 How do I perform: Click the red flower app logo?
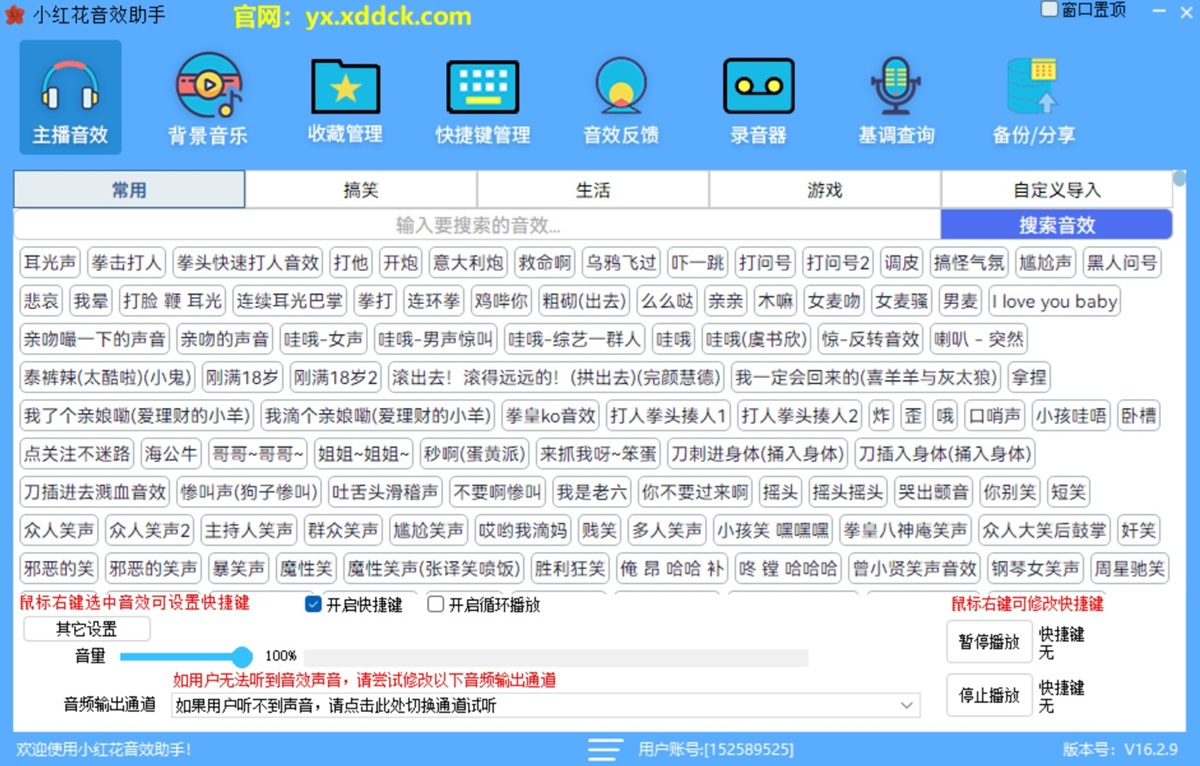(x=14, y=14)
